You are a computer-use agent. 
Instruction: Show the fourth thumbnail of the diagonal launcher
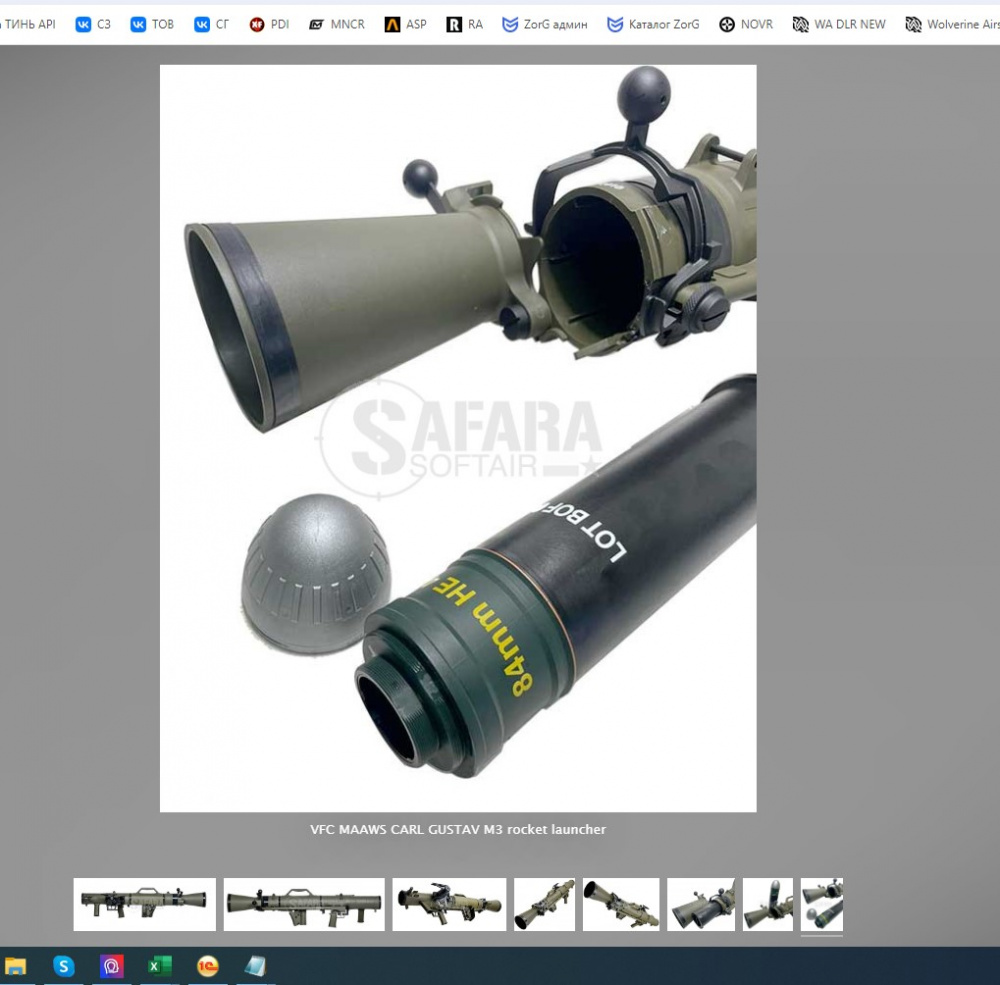(x=545, y=904)
